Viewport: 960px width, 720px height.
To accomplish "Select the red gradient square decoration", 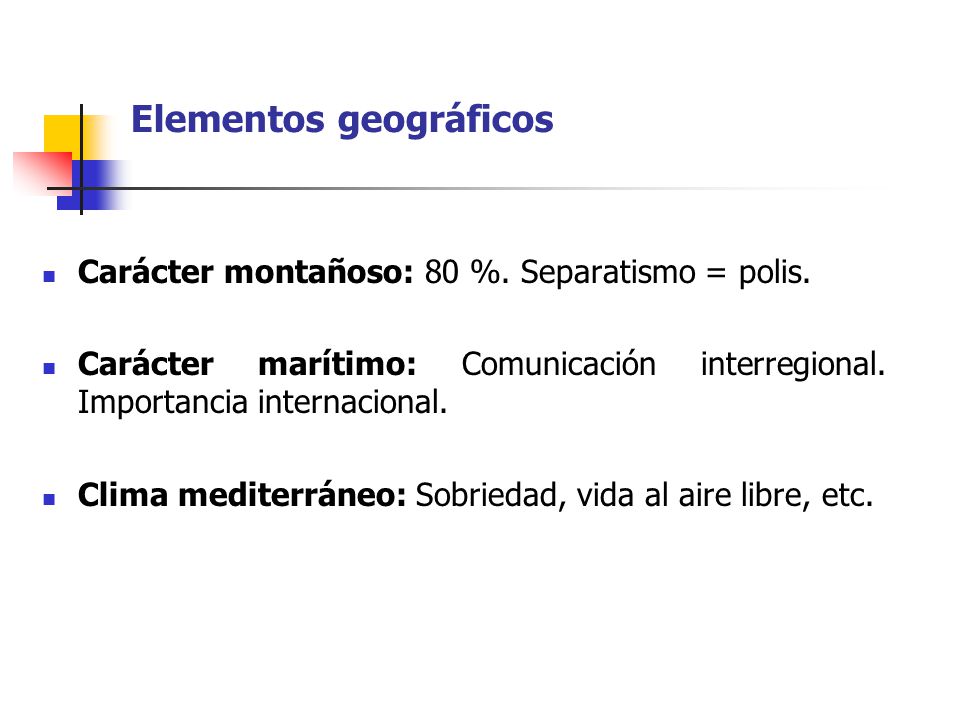I will click(43, 173).
